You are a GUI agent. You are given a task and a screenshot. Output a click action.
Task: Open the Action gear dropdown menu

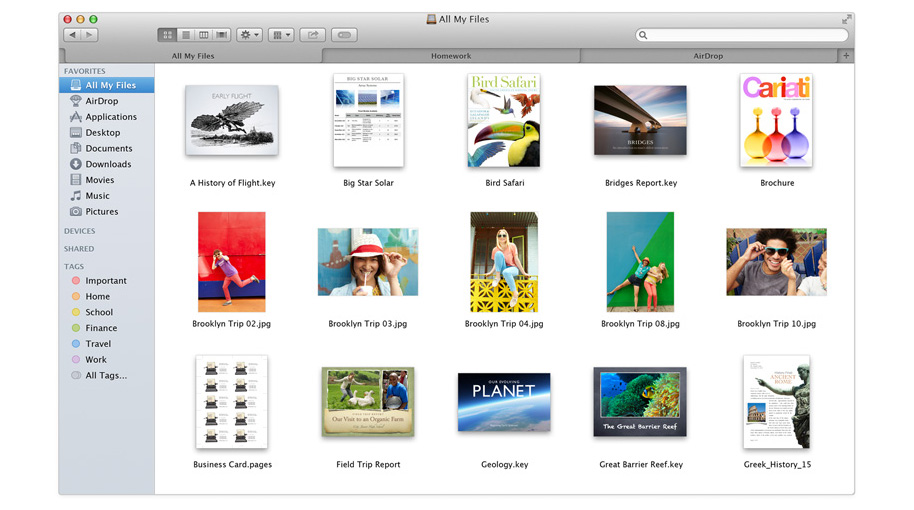(x=249, y=35)
